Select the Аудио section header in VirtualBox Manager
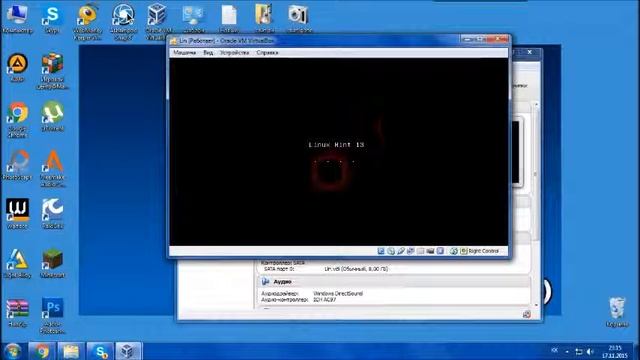This screenshot has width=640, height=360. click(x=395, y=282)
